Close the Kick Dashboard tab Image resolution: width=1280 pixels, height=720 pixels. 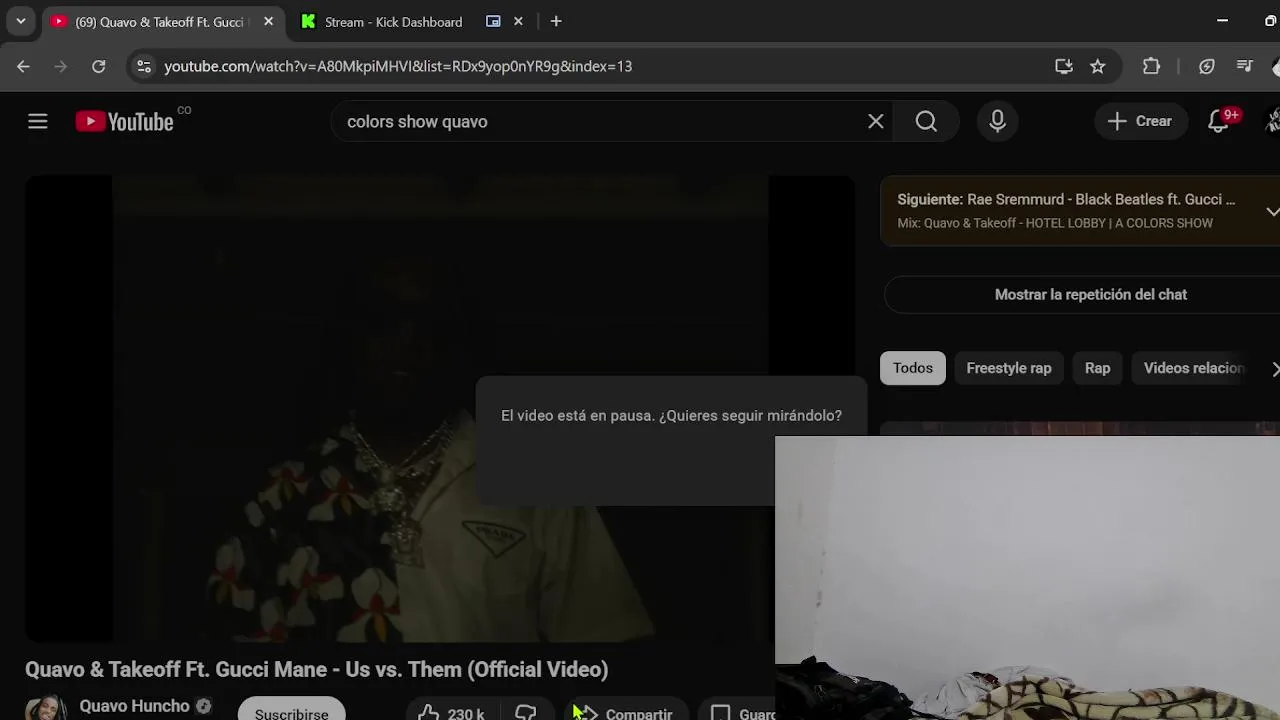(x=518, y=21)
